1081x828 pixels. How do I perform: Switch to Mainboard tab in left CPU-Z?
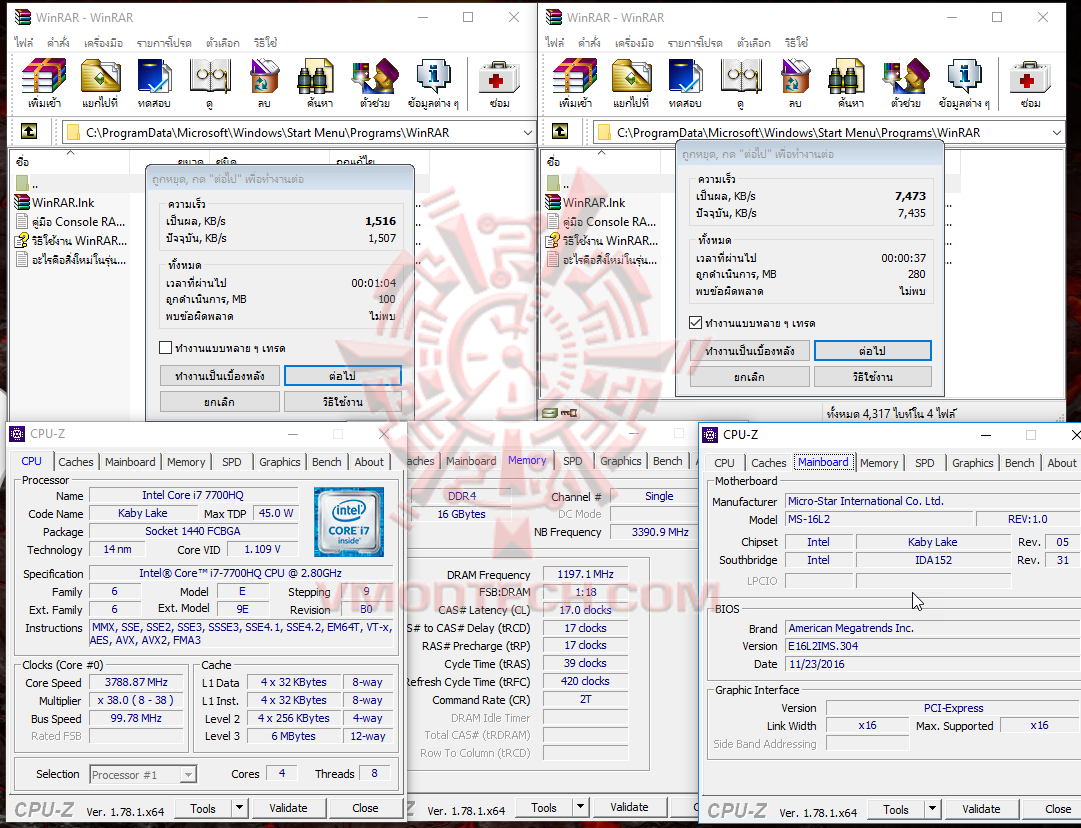click(130, 462)
